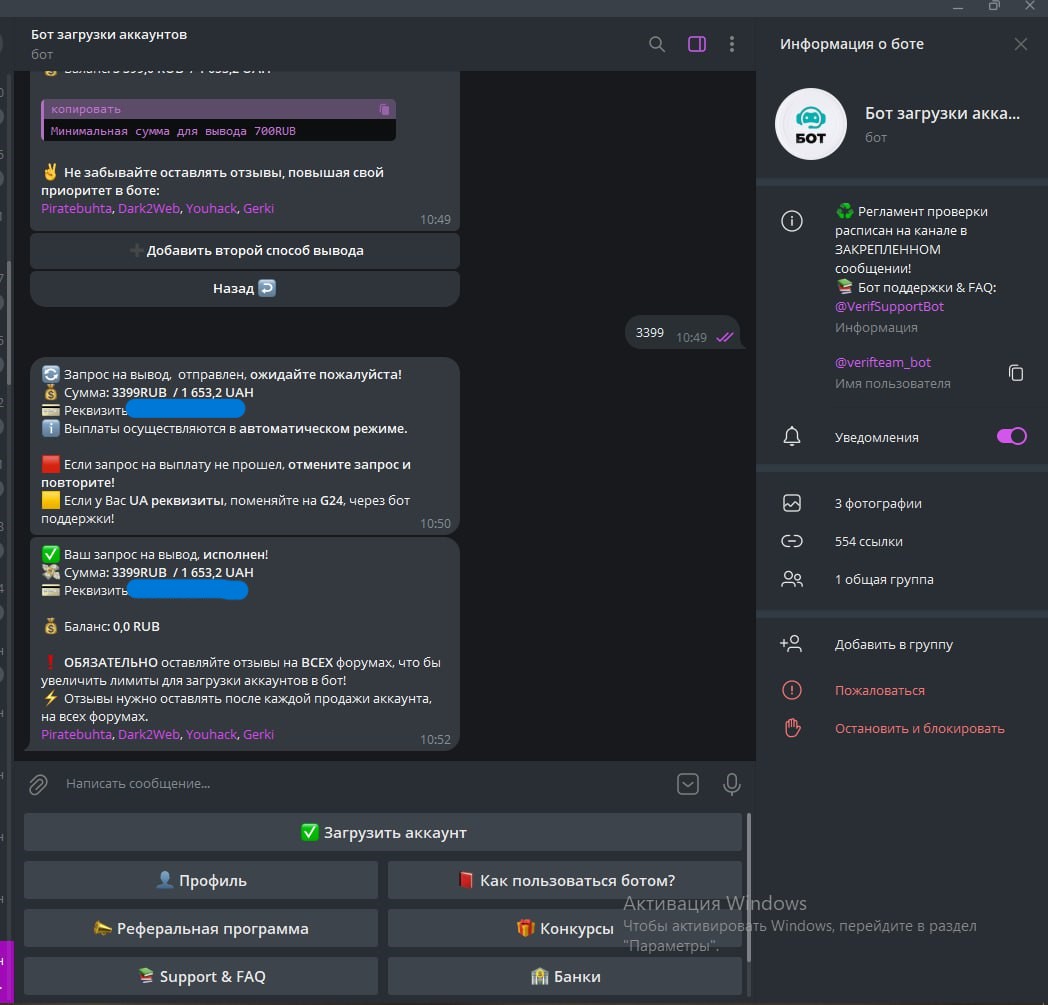Screen dimensions: 1048x1005
Task: Toggle the side panel icon in header
Action: point(697,44)
